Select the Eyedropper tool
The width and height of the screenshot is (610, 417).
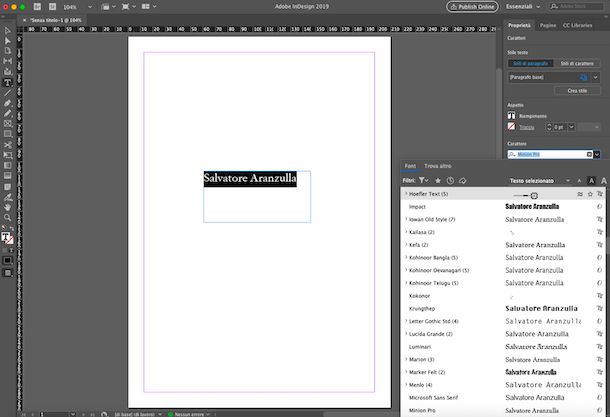pyautogui.click(x=7, y=197)
